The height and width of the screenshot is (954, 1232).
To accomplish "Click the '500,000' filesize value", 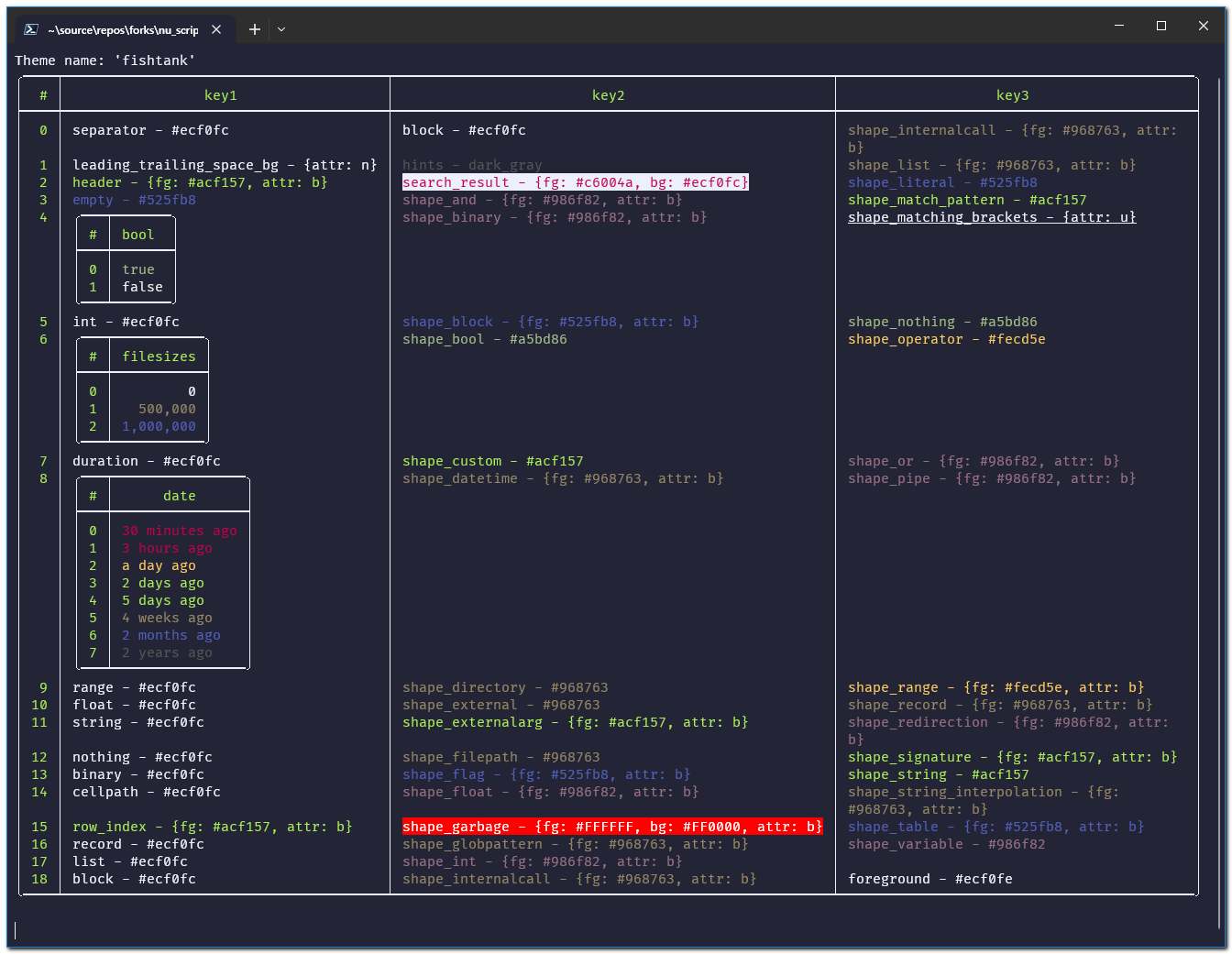I will tap(168, 409).
